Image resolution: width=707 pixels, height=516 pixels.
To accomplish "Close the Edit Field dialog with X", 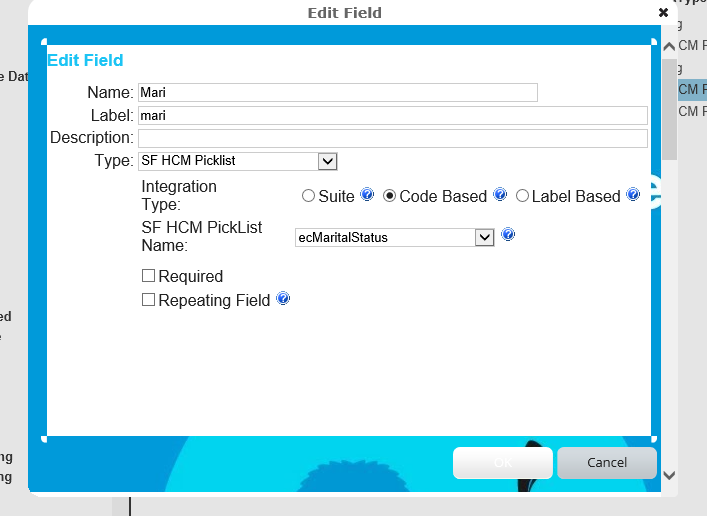I will tap(663, 13).
